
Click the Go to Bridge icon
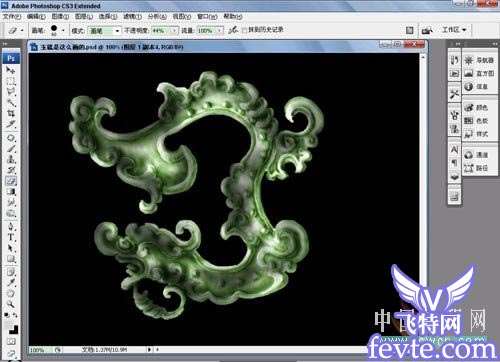pyautogui.click(x=427, y=30)
